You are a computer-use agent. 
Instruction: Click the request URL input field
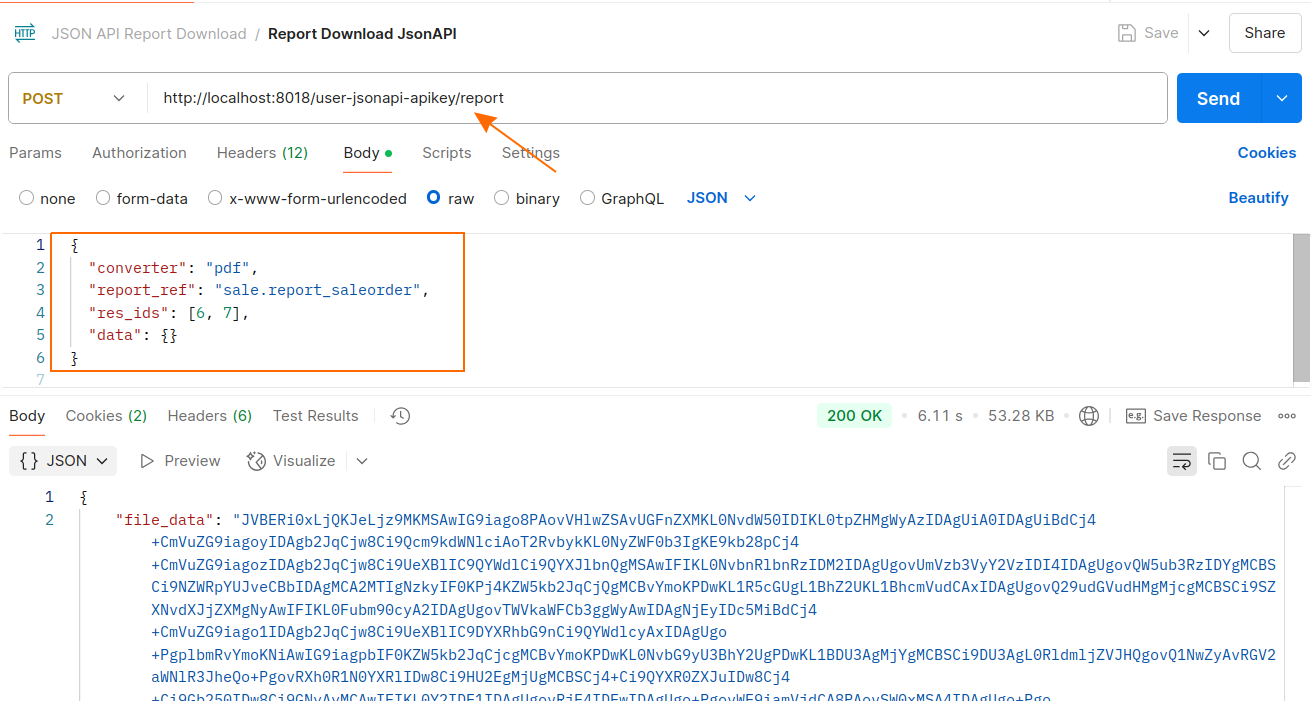click(x=650, y=98)
